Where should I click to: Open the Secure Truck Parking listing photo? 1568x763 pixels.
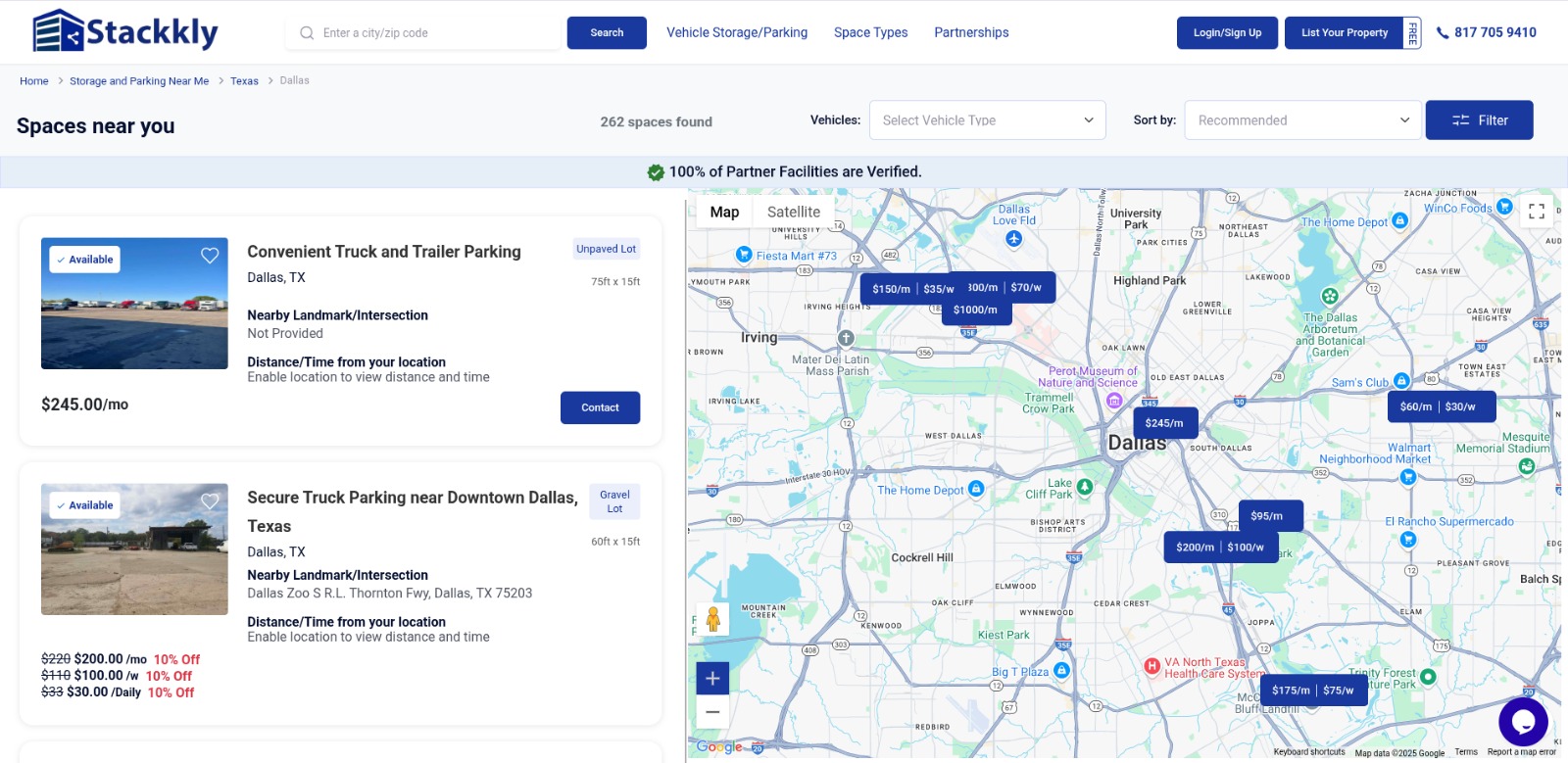pyautogui.click(x=134, y=549)
